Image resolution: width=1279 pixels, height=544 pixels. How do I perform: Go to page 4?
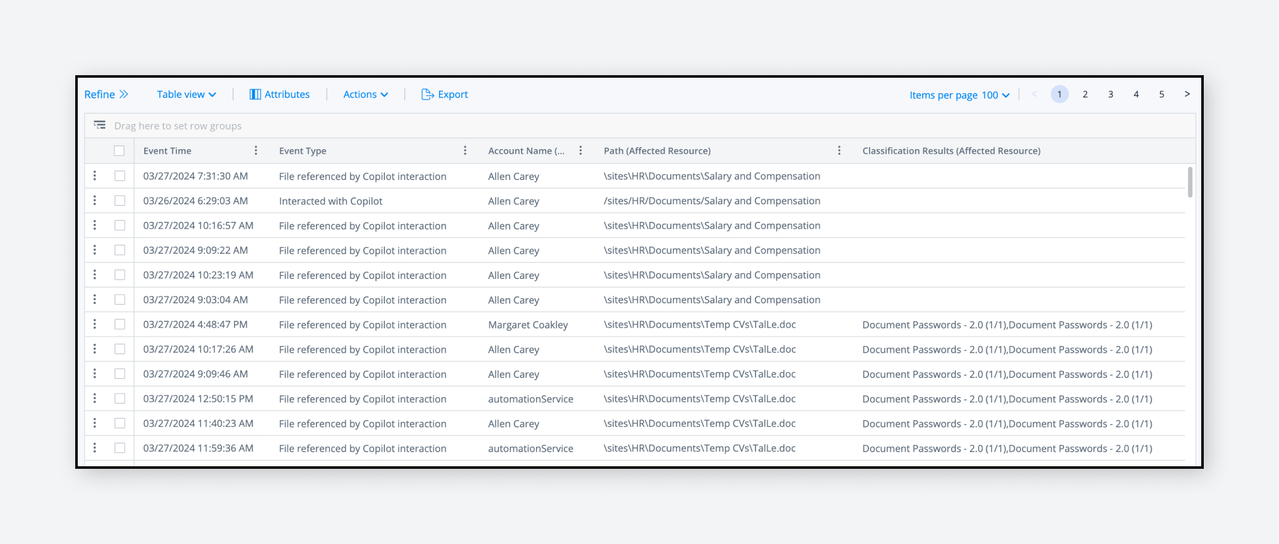1136,94
